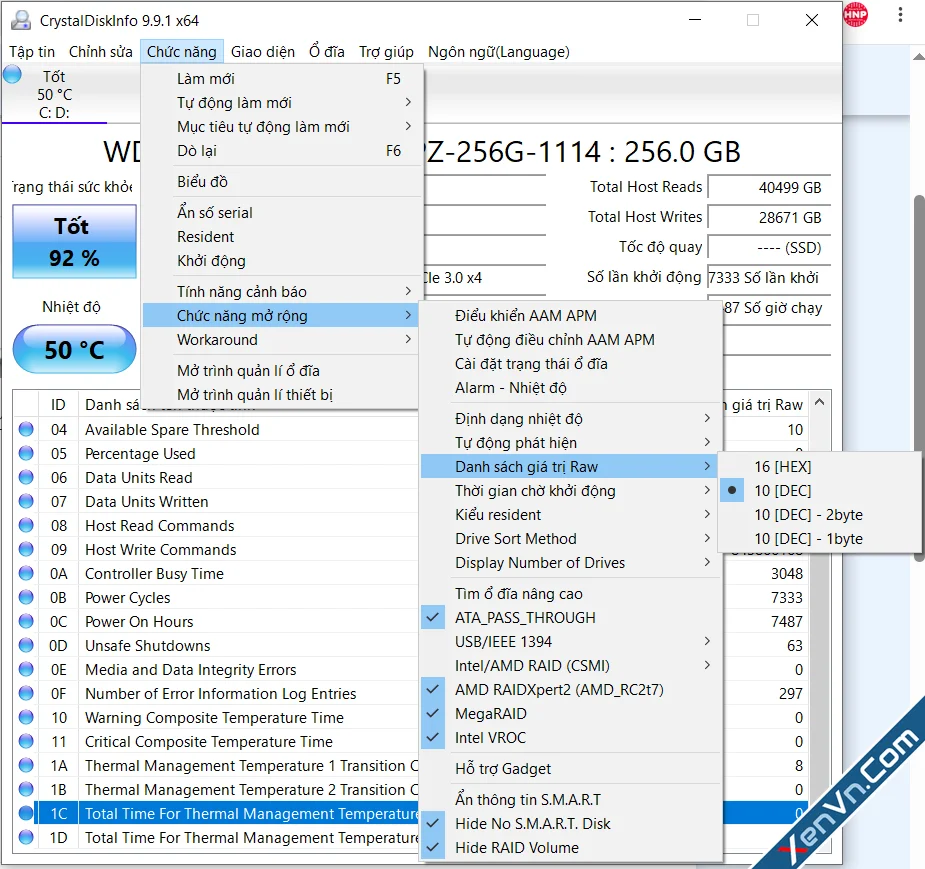The image size is (925, 869).
Task: Expand Tính năng cảnh báo submenu
Action: (x=282, y=291)
